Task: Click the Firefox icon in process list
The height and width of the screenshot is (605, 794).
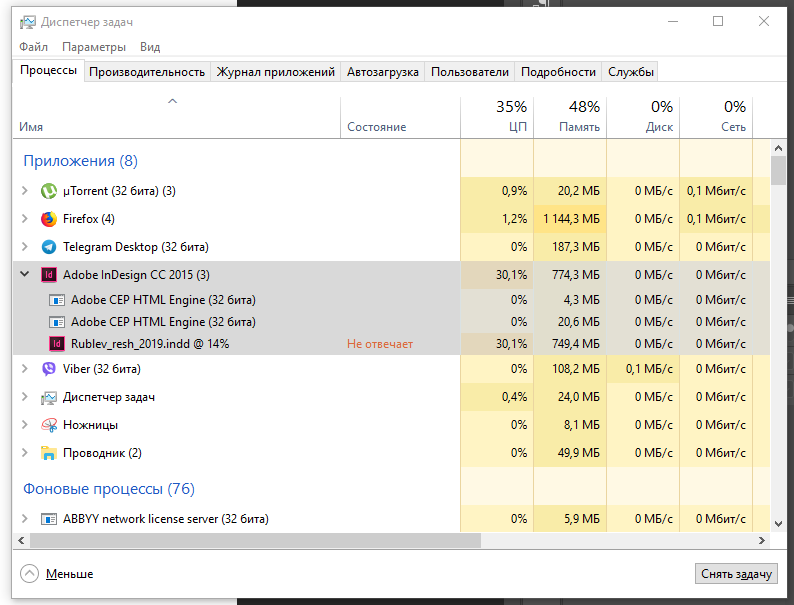Action: pos(49,219)
